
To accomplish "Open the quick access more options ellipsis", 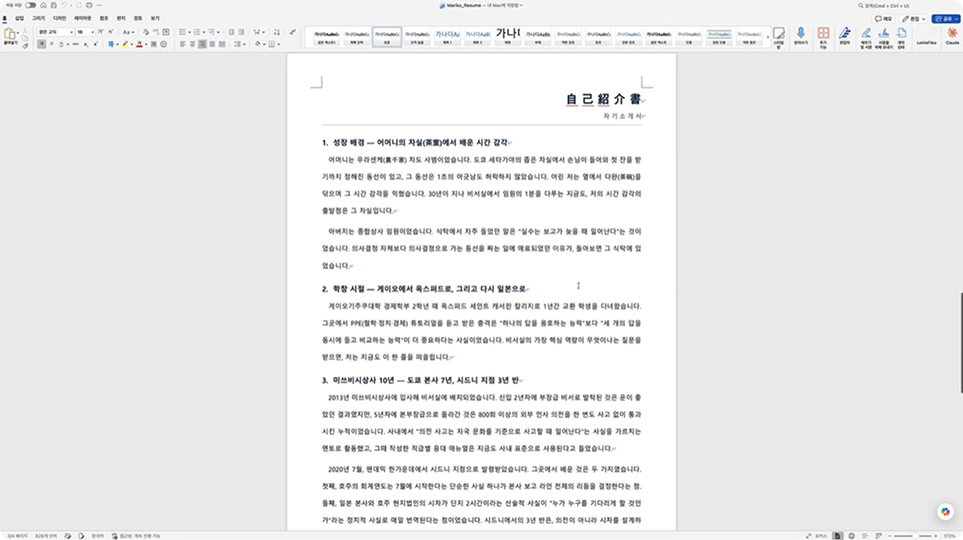I will coord(99,6).
